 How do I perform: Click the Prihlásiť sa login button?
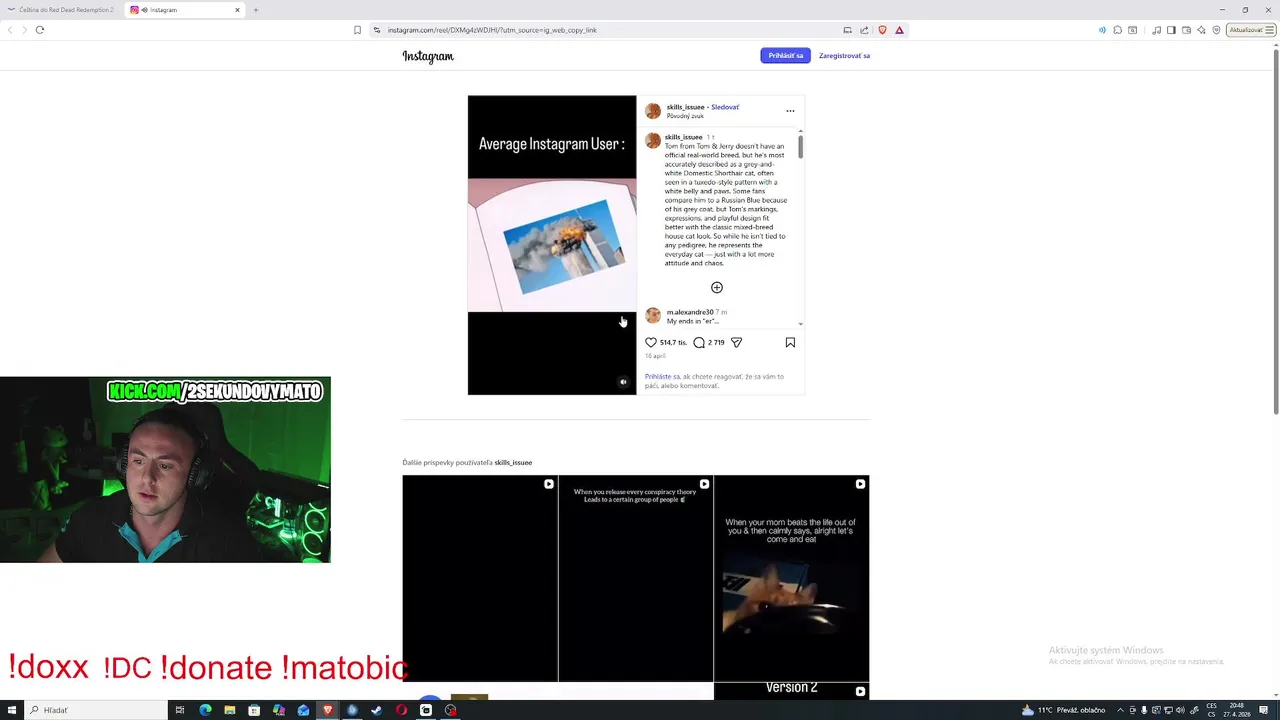[785, 55]
